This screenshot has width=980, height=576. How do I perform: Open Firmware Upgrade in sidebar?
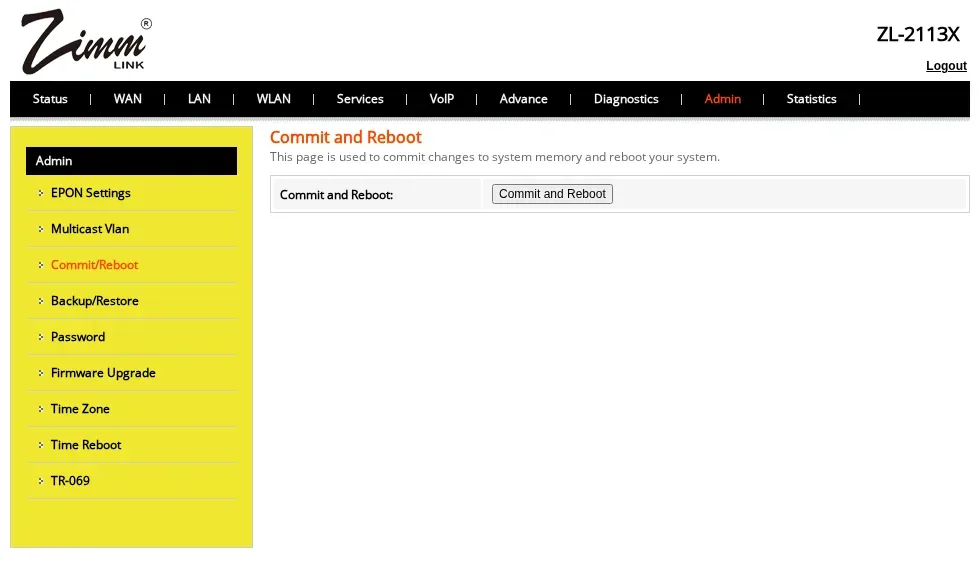pyautogui.click(x=103, y=373)
